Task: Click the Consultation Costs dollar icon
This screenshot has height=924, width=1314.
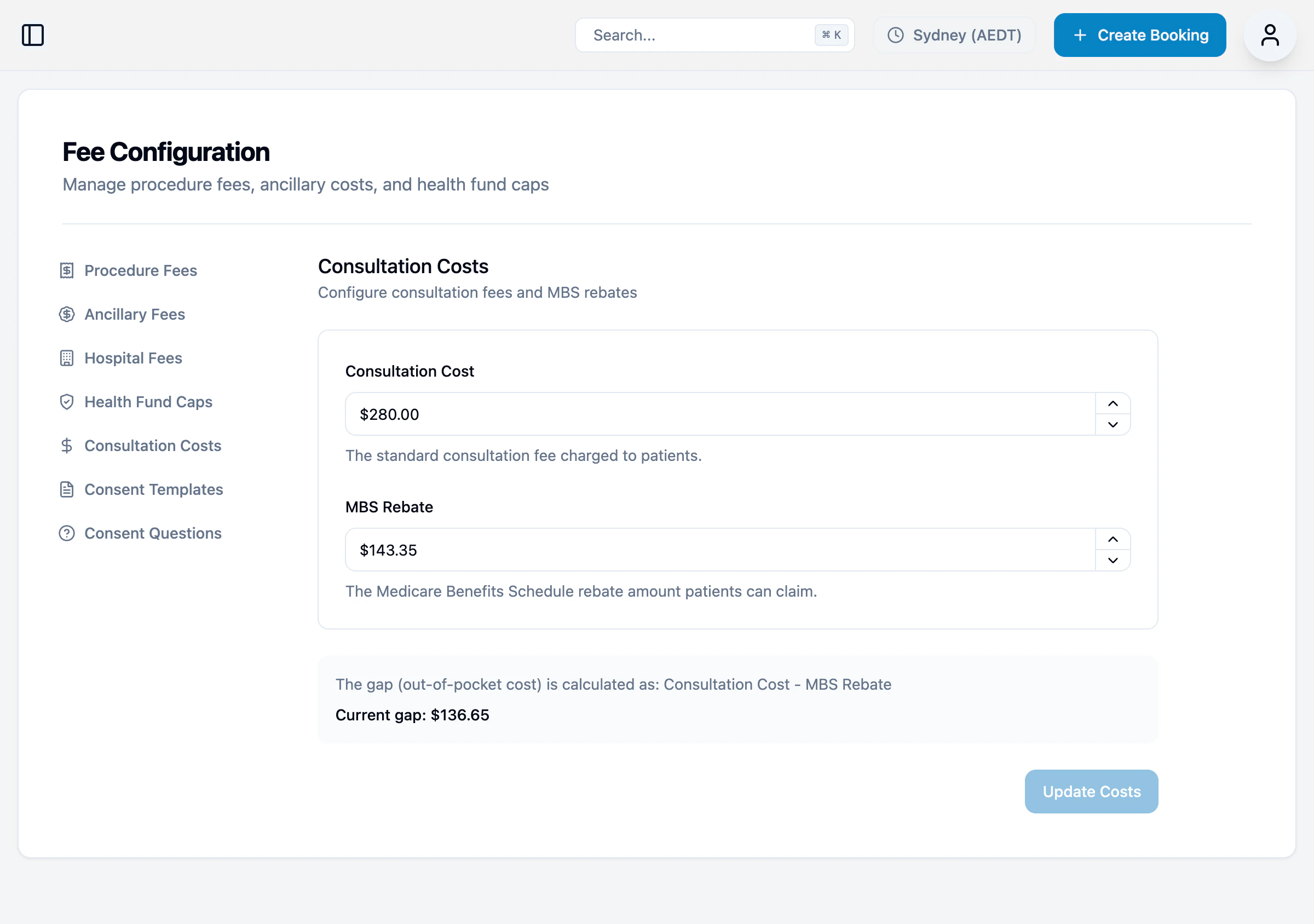Action: coord(67,445)
